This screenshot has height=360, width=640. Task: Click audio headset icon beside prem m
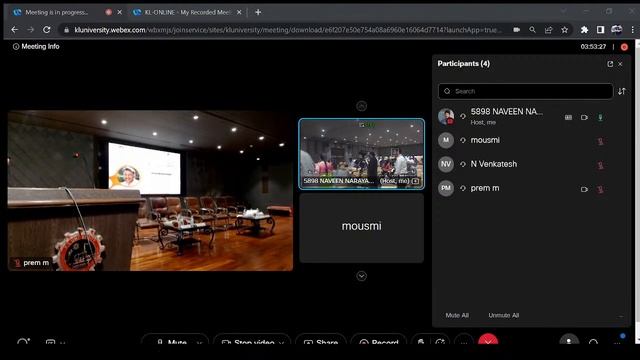coord(463,188)
